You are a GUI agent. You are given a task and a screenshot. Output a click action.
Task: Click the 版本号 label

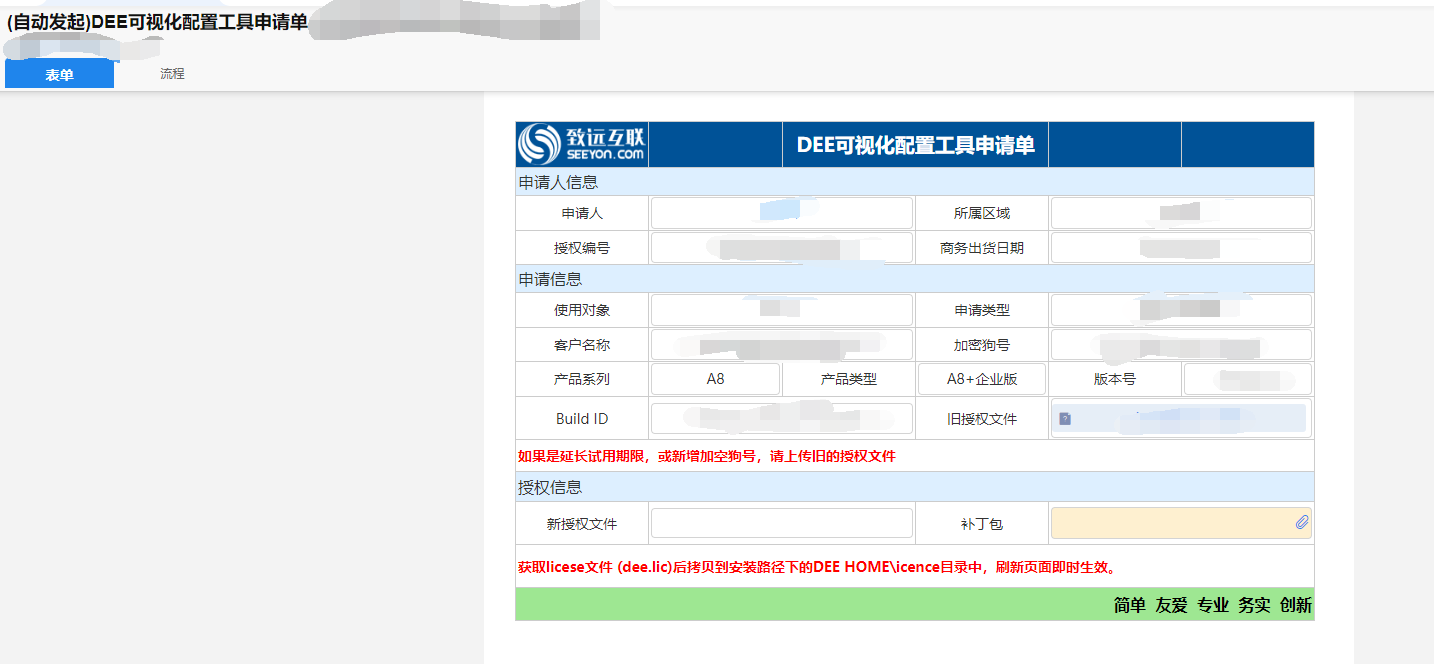click(x=1115, y=379)
